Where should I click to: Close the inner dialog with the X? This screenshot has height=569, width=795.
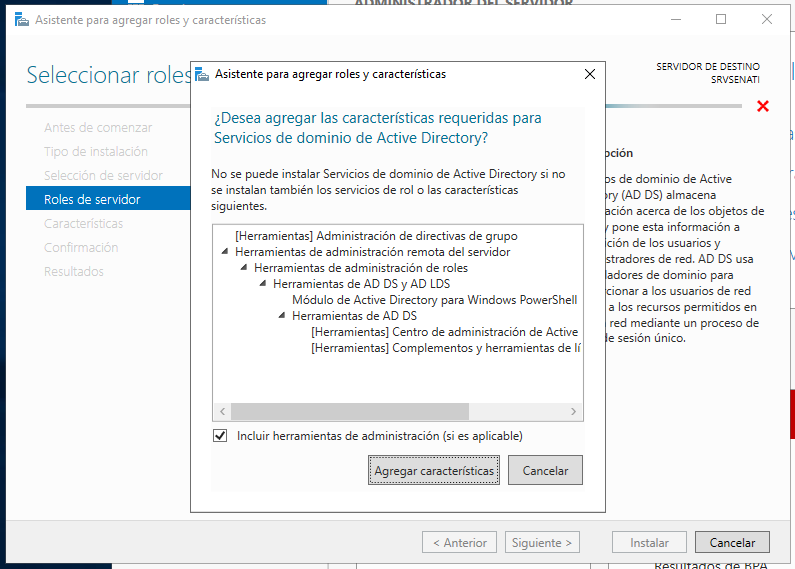click(x=590, y=75)
